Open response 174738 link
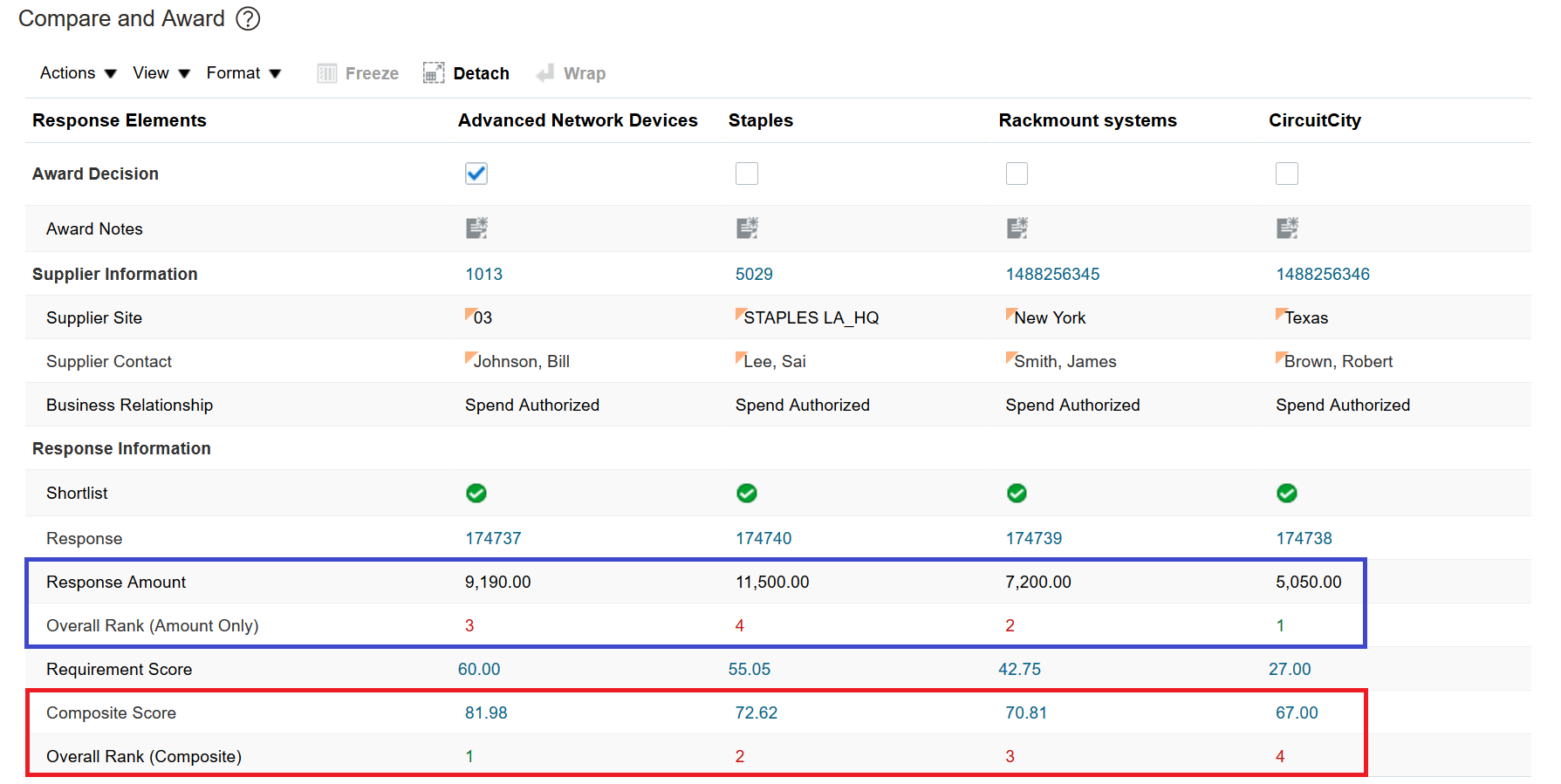1561x784 pixels. (1304, 538)
